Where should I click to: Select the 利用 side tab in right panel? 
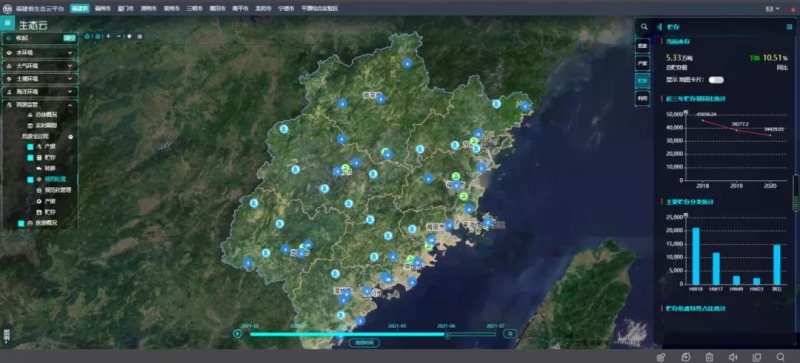[642, 98]
